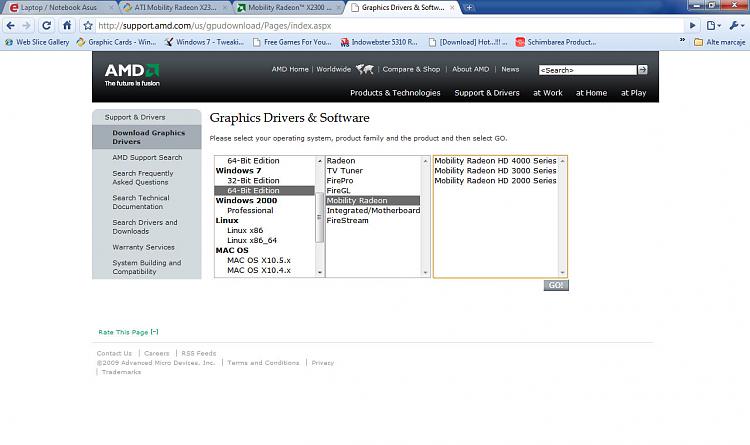Open the Web Slice Gallery bookmark
The height and width of the screenshot is (445, 750).
click(37, 42)
